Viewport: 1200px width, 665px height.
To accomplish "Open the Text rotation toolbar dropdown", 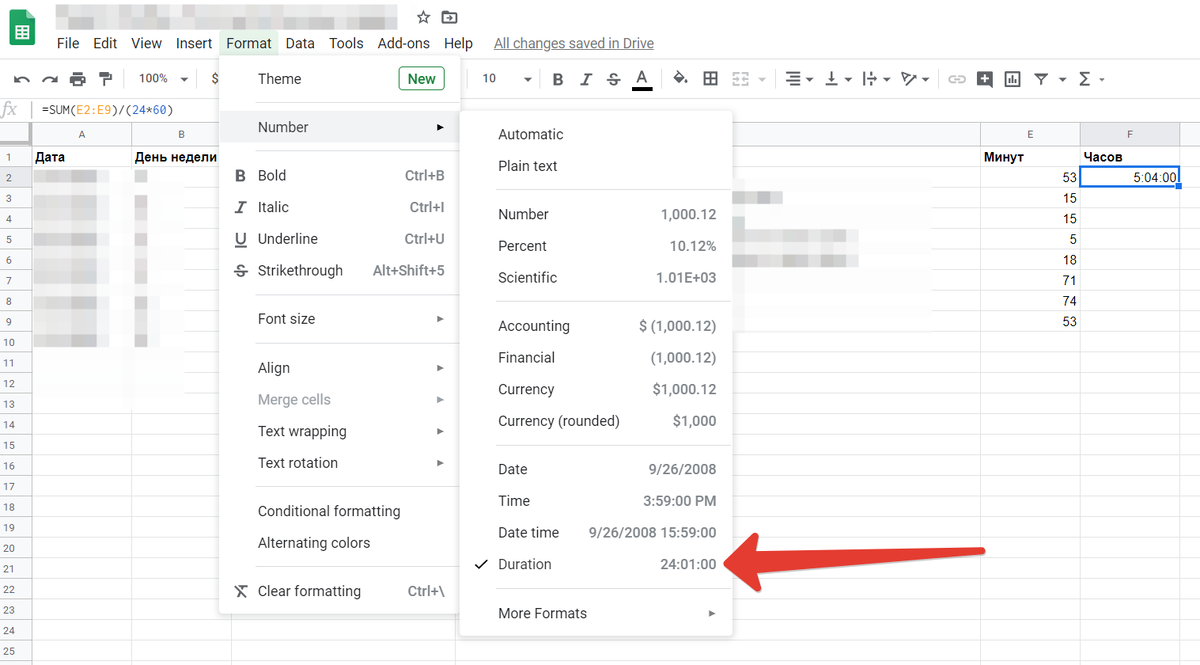I will (x=915, y=79).
